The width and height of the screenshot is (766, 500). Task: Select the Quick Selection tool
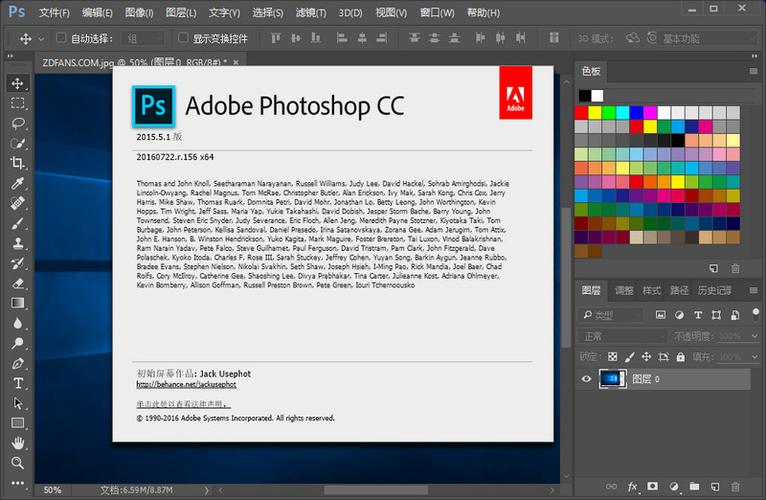coord(18,143)
